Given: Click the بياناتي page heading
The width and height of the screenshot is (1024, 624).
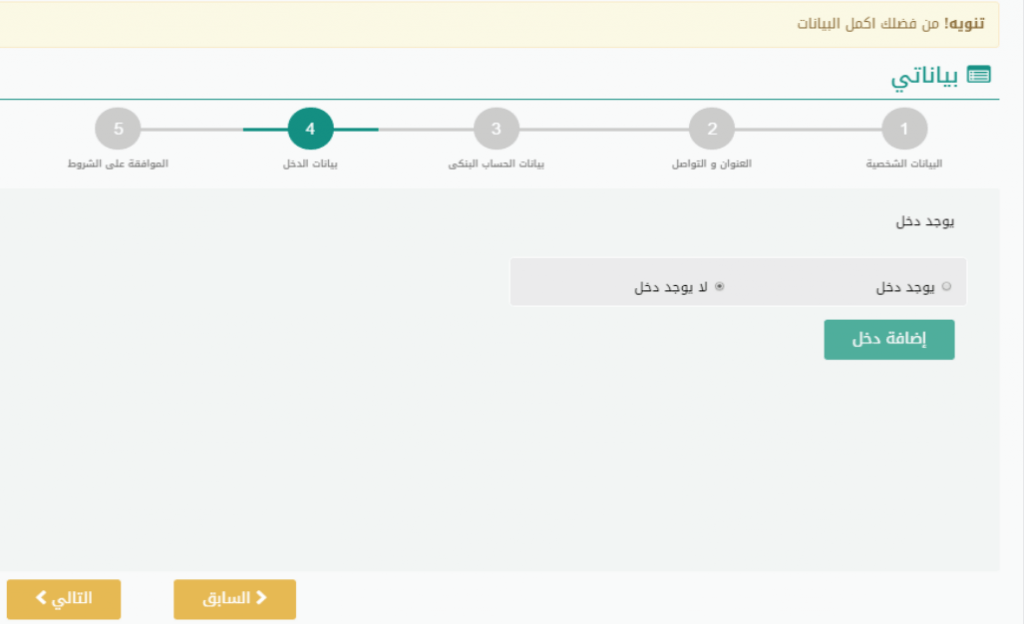Looking at the screenshot, I should 924,76.
